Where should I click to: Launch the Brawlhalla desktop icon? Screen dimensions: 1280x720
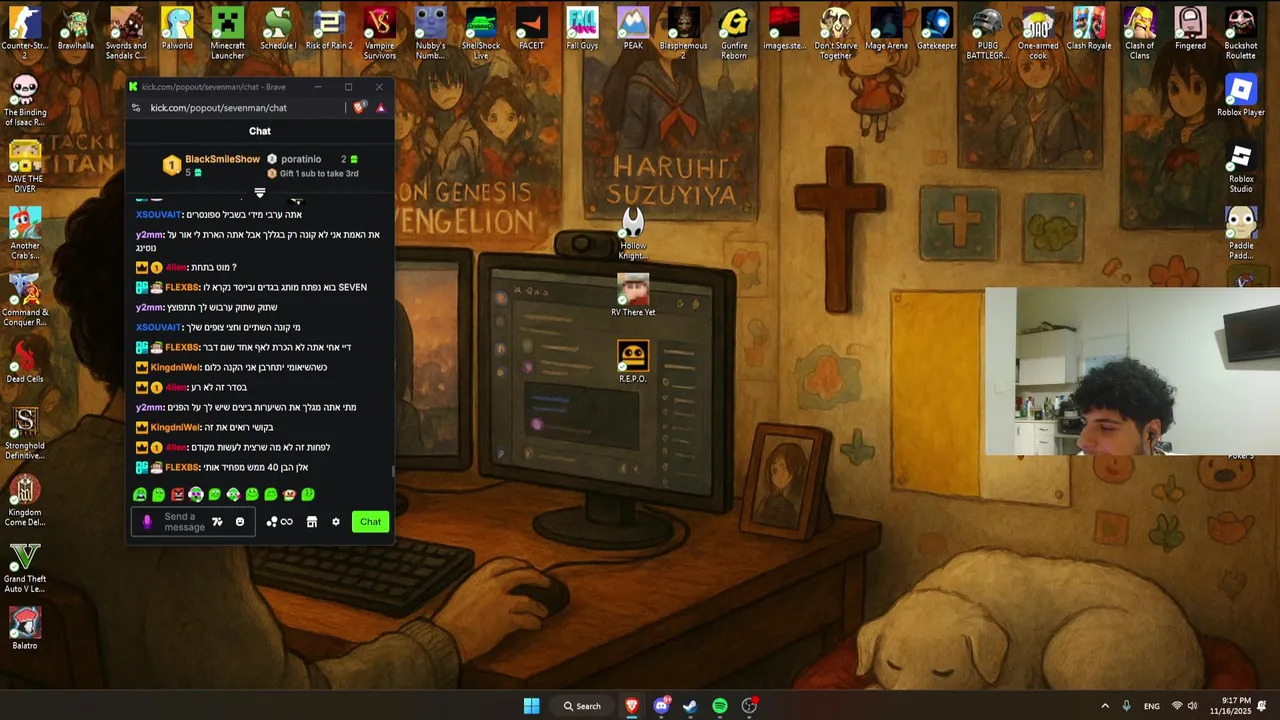(75, 29)
